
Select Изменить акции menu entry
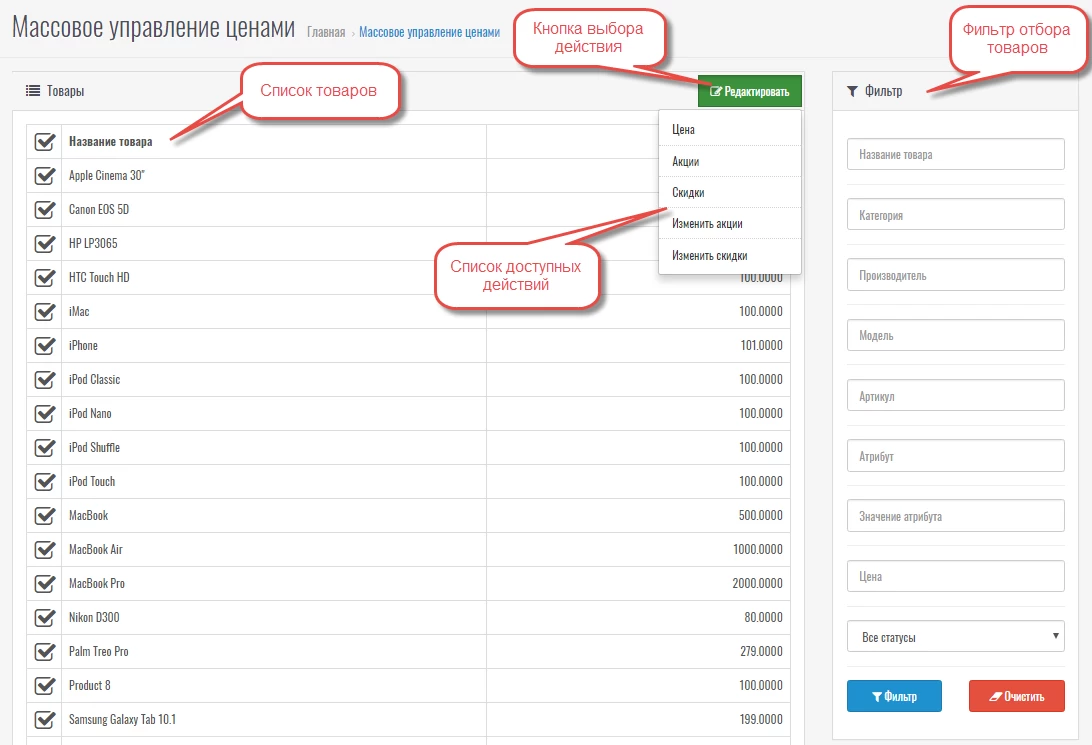coord(707,224)
